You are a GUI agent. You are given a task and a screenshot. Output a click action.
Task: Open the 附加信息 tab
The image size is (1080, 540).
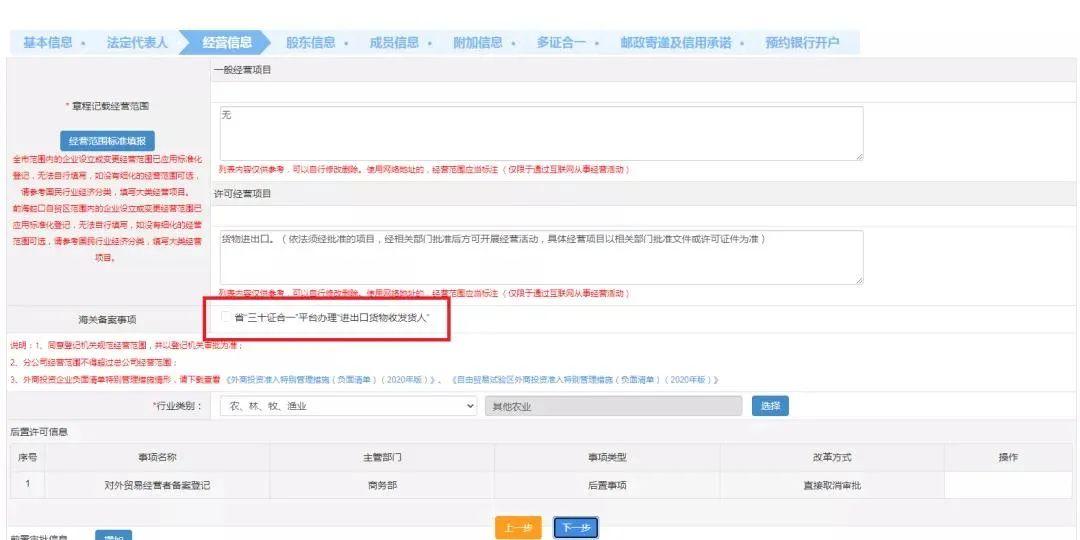478,43
